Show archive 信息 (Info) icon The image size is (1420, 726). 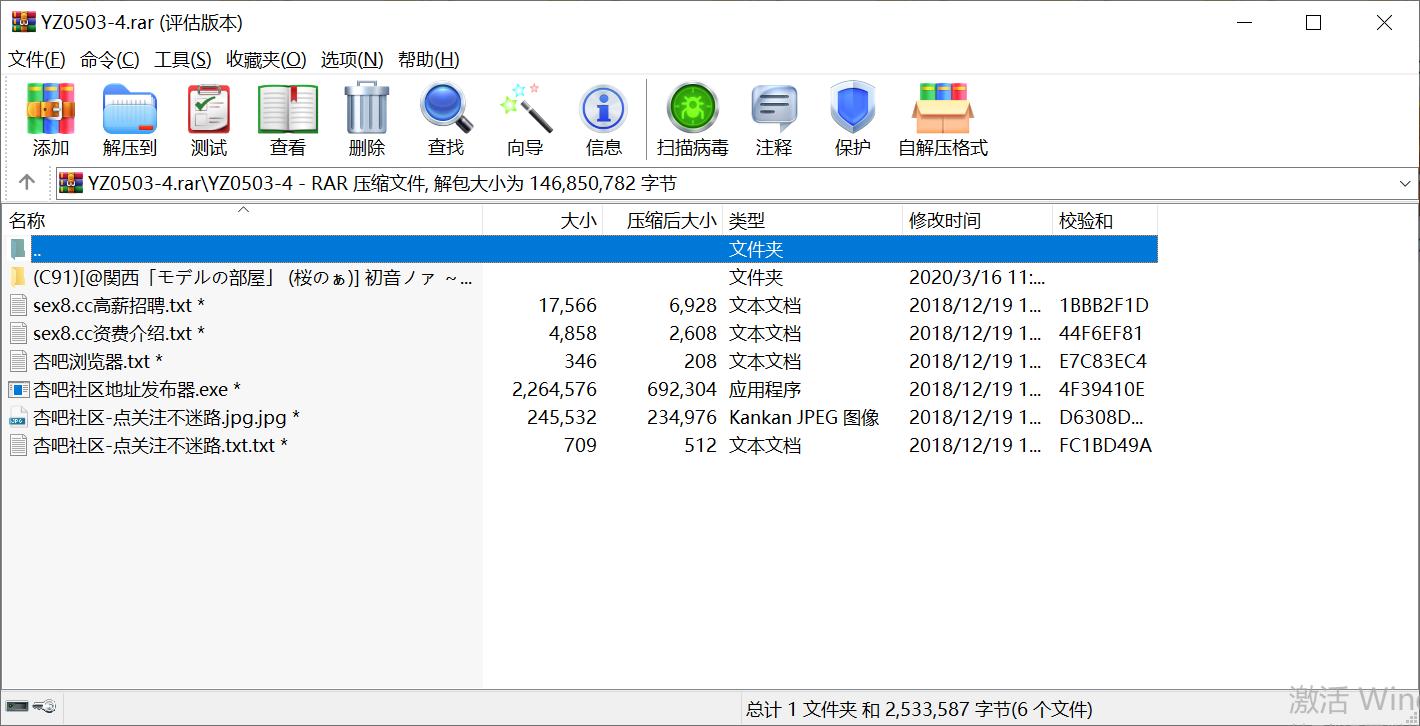tap(604, 120)
